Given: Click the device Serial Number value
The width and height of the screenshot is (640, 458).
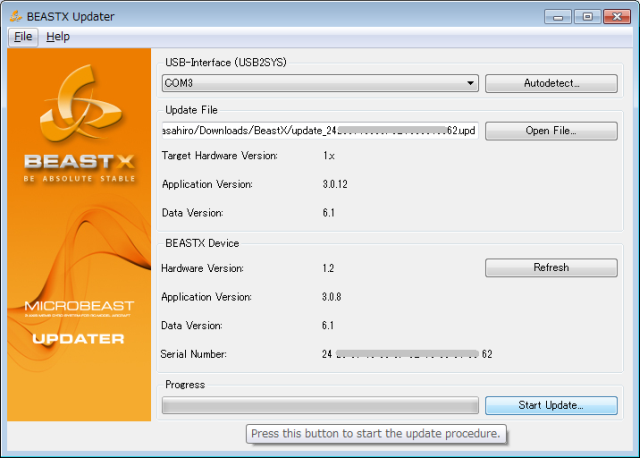Looking at the screenshot, I should pos(407,354).
